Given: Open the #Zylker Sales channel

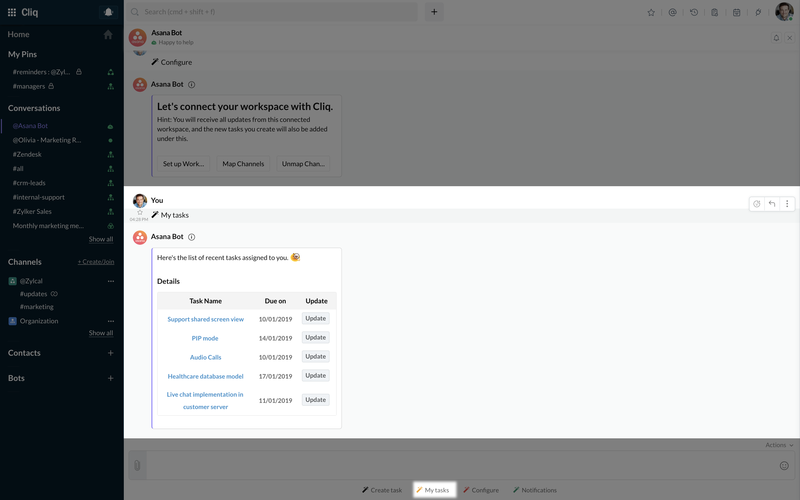Looking at the screenshot, I should (32, 211).
